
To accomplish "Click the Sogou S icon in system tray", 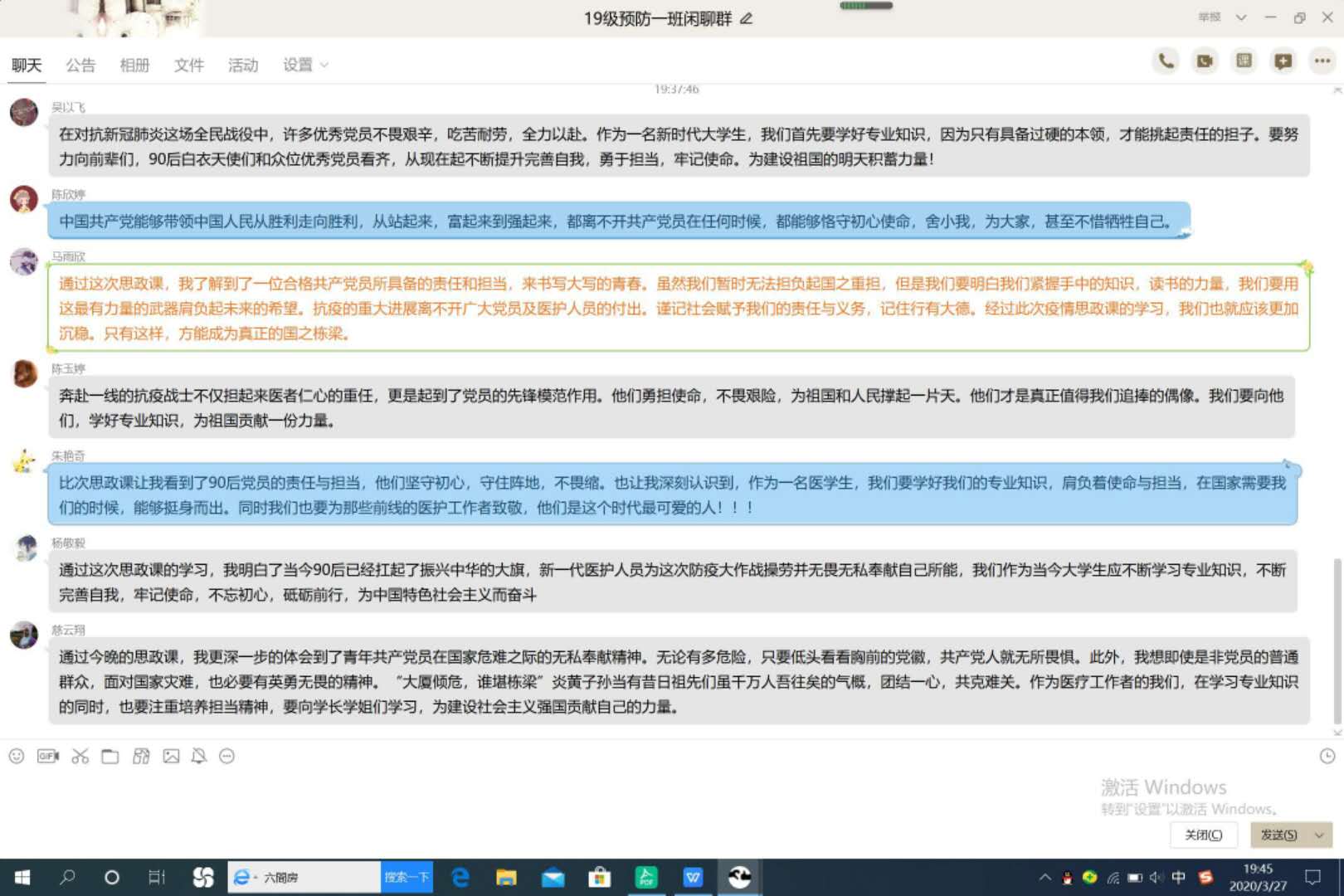I will pos(1205,877).
